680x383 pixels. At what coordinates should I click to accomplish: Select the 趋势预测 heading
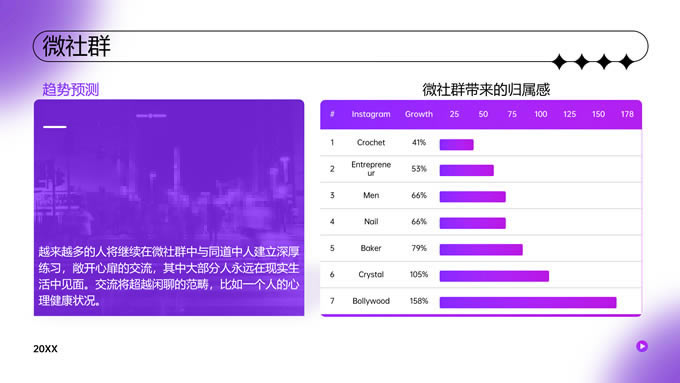[71, 89]
